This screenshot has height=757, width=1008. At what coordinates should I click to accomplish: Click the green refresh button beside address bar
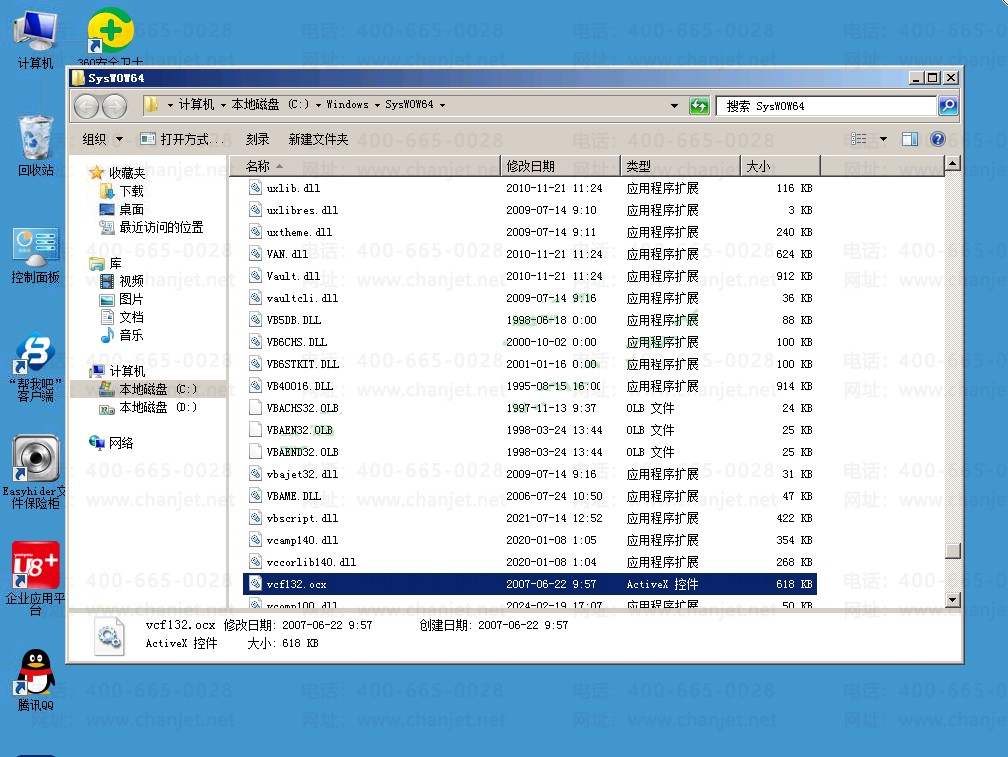[699, 105]
